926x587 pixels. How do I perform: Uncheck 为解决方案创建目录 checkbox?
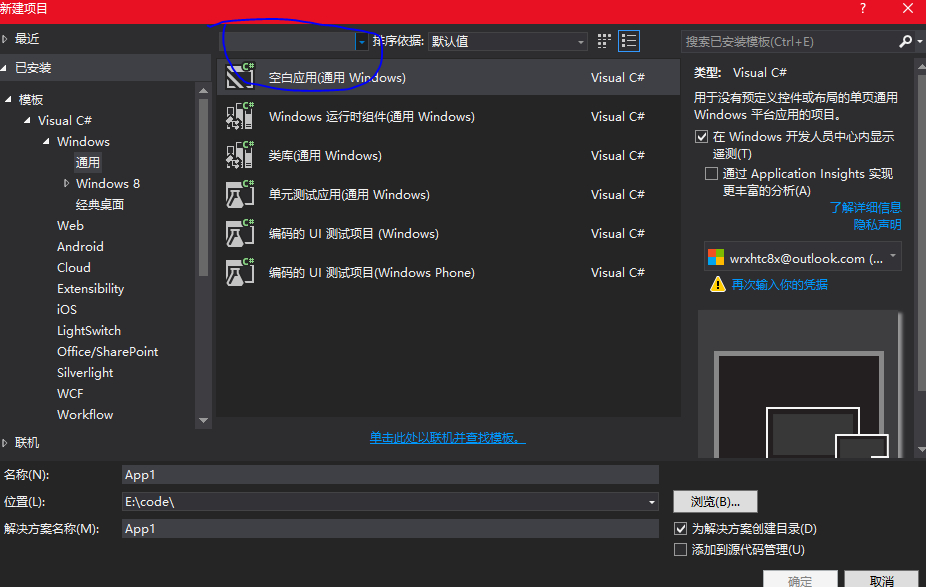coord(680,528)
